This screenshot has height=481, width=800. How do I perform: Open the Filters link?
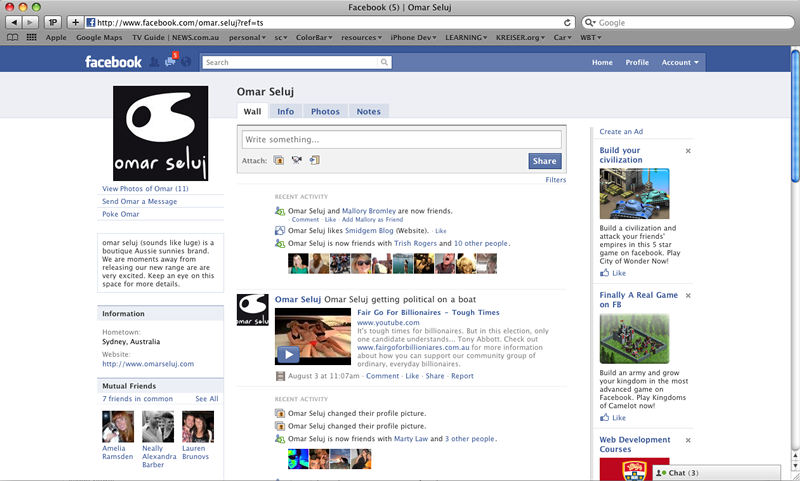[556, 180]
